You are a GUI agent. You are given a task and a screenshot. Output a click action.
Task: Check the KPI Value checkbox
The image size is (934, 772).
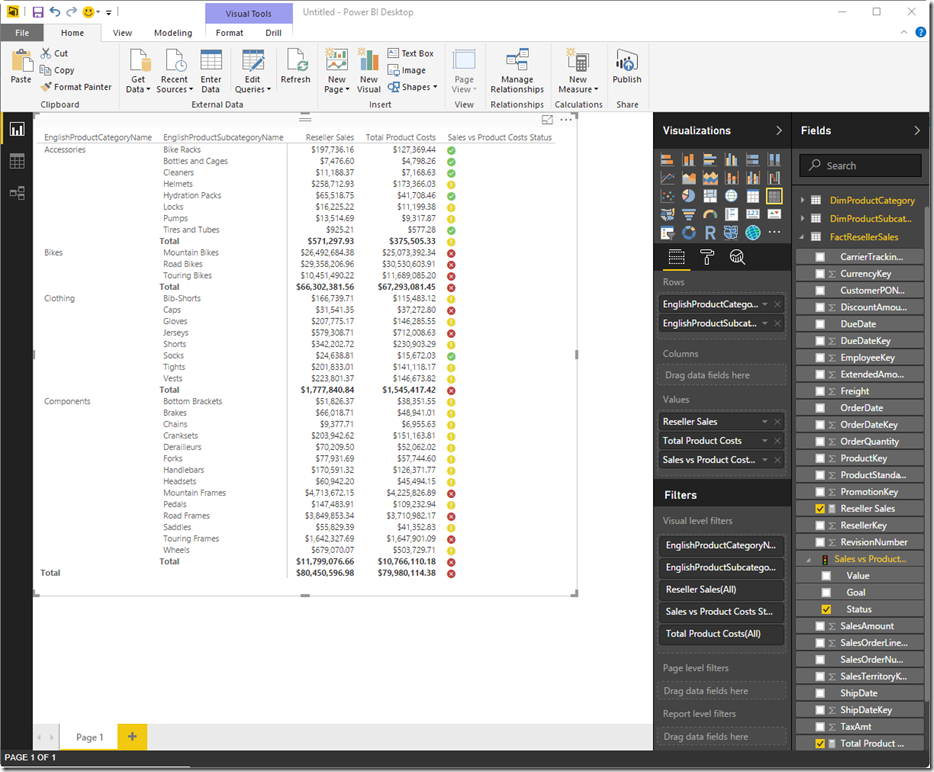[826, 576]
